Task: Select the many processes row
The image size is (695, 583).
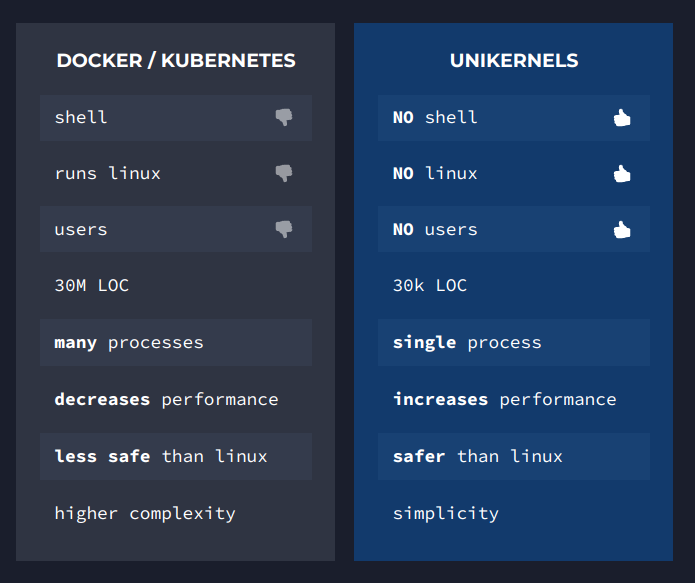Action: click(x=176, y=342)
